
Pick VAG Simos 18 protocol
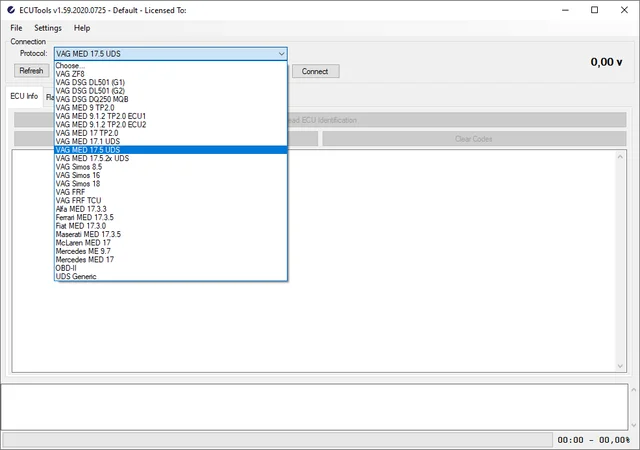pos(78,184)
